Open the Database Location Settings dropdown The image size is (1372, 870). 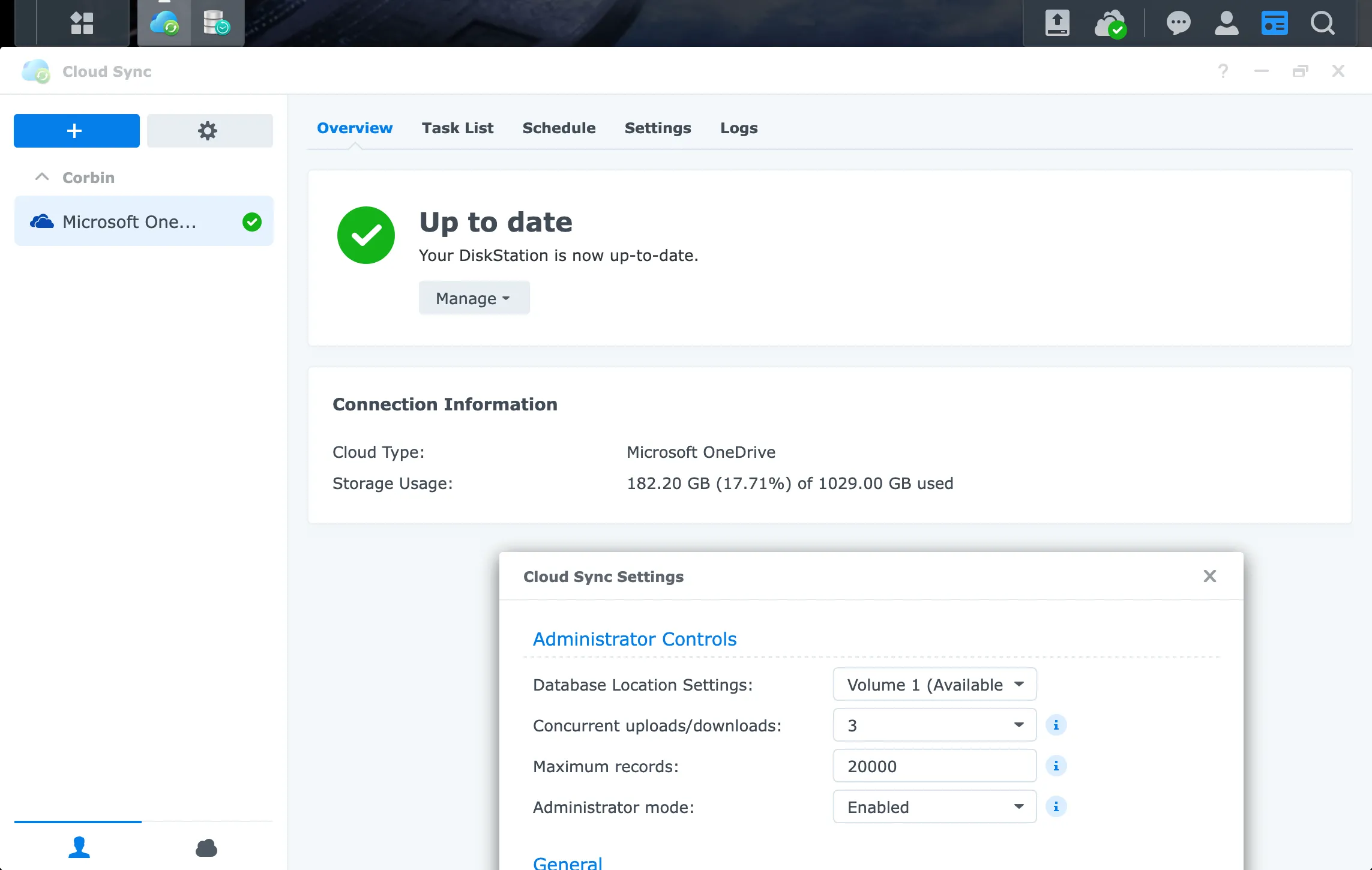pyautogui.click(x=934, y=684)
